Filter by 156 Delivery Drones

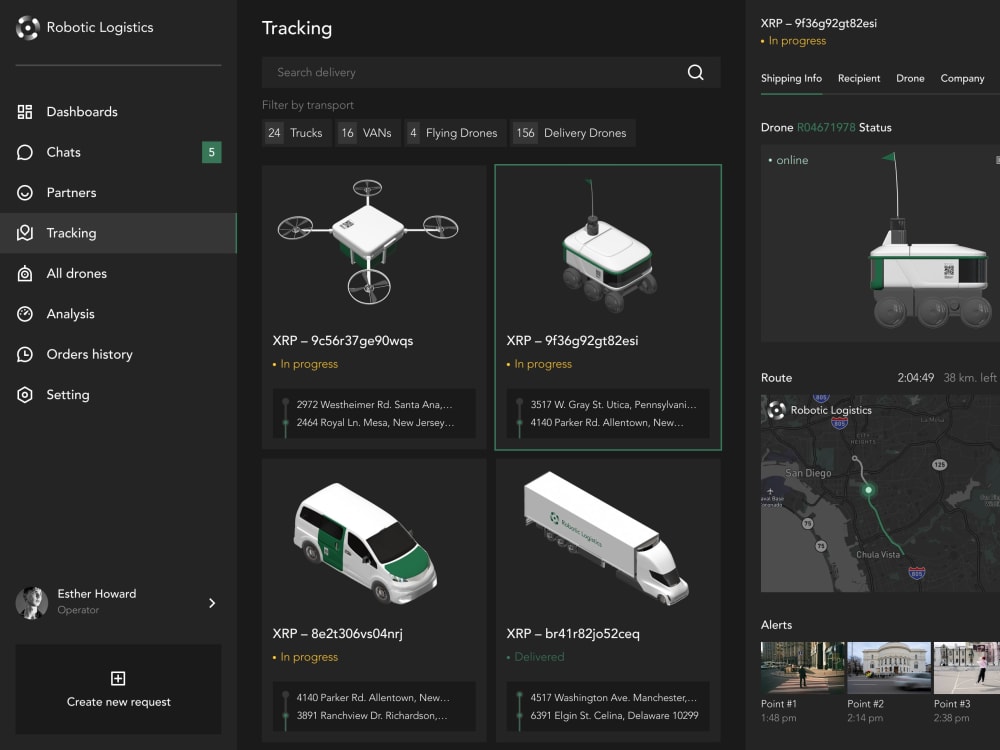(573, 133)
